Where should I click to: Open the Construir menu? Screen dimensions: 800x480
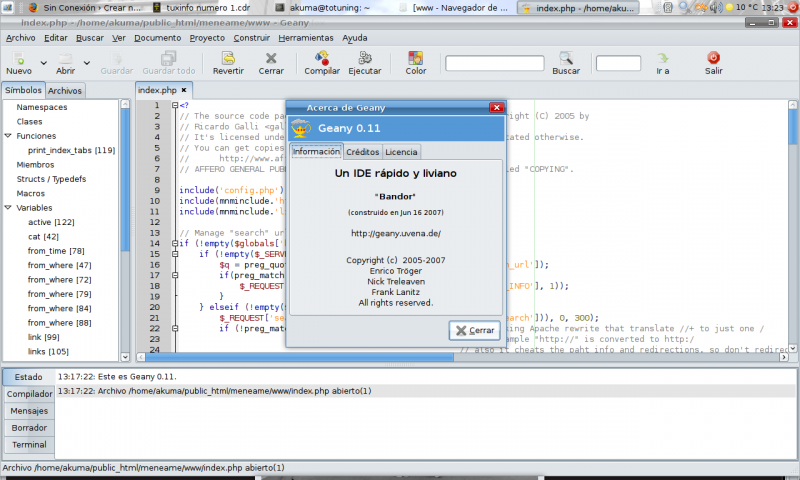[x=252, y=38]
